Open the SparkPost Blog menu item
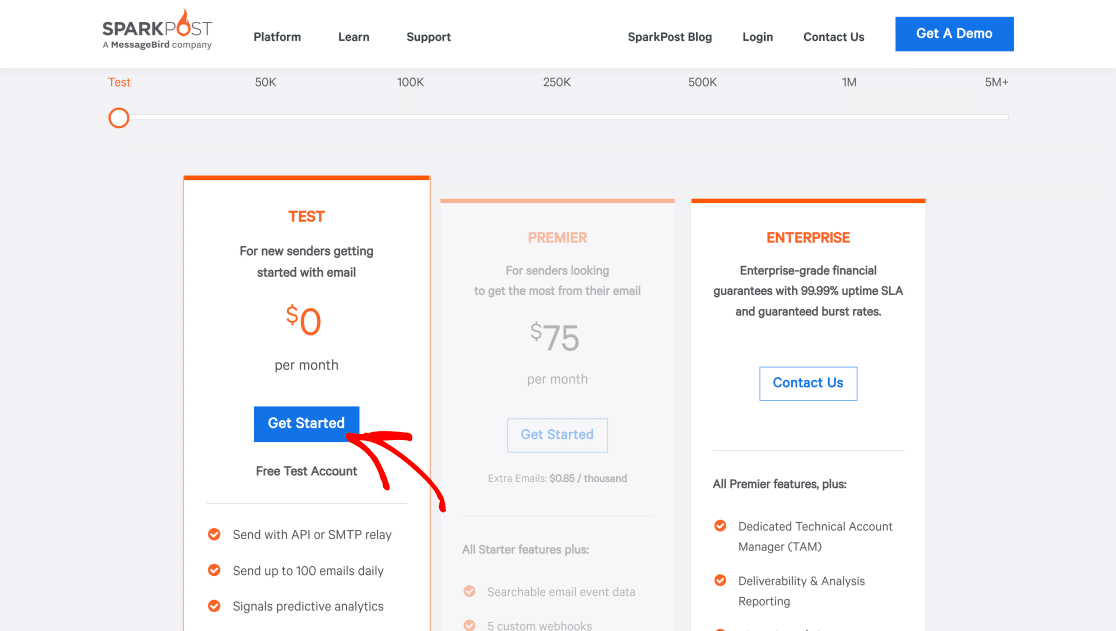Viewport: 1116px width, 631px height. tap(669, 37)
